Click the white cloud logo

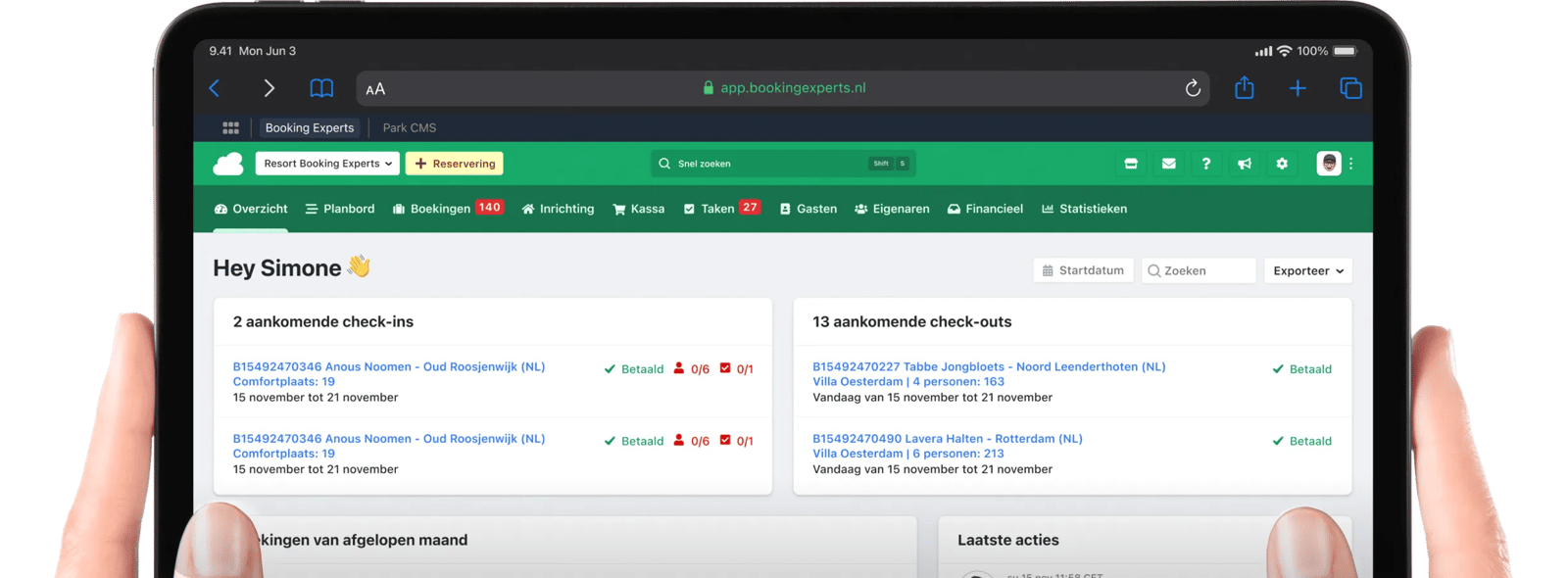tap(228, 164)
